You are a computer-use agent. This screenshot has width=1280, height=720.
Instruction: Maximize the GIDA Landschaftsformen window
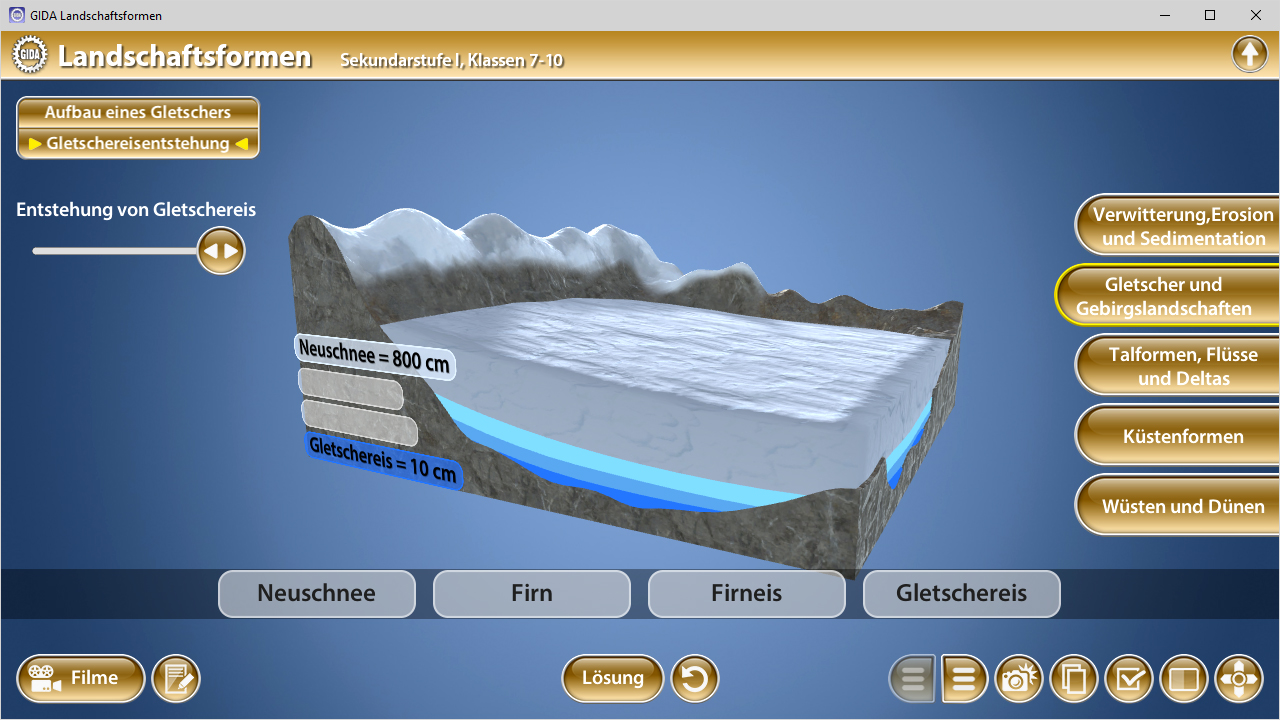[x=1210, y=15]
